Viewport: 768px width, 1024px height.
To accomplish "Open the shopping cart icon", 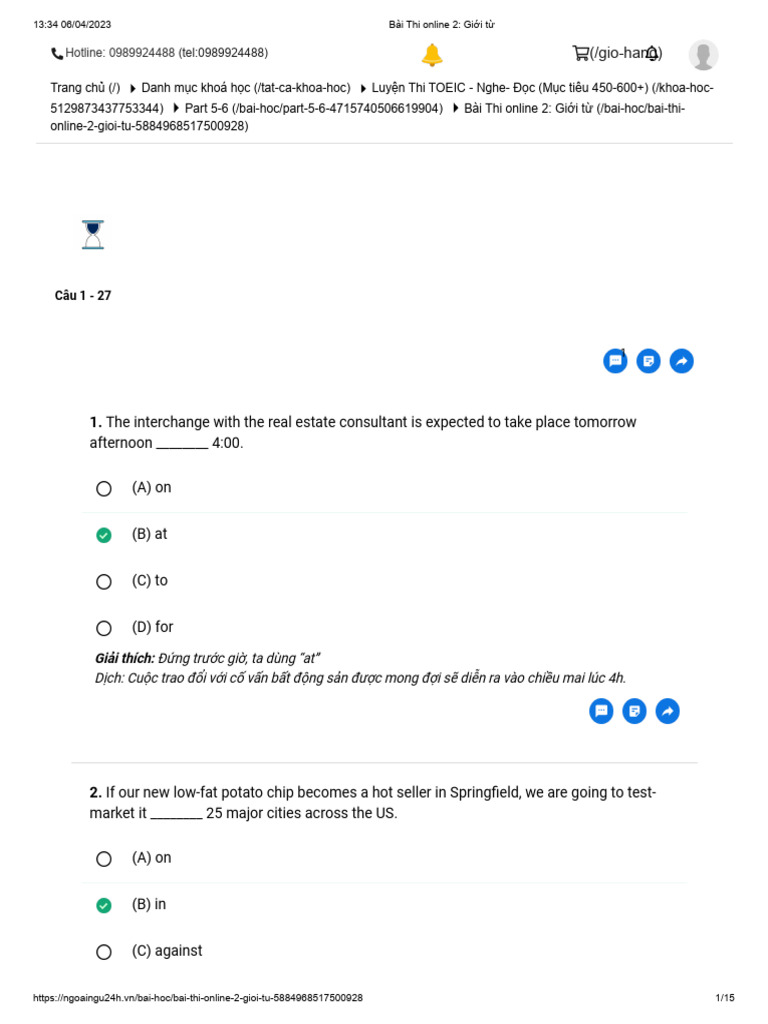I will coord(580,53).
